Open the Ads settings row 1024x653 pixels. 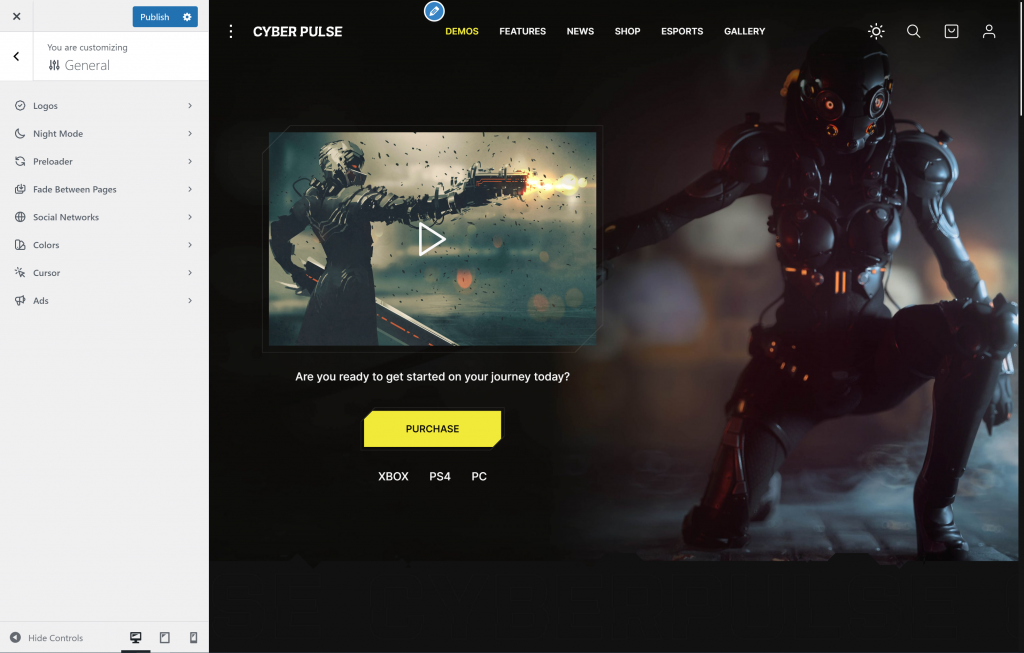click(104, 300)
